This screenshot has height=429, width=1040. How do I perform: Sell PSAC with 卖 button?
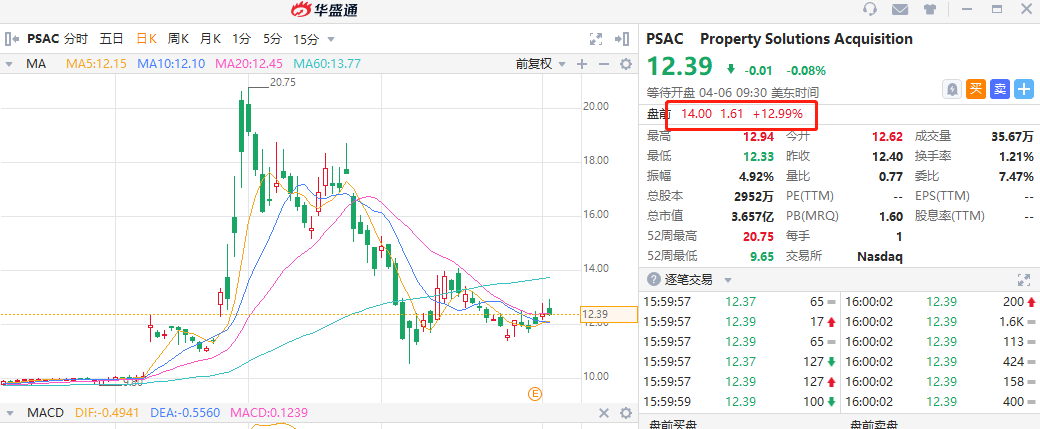pos(1000,89)
